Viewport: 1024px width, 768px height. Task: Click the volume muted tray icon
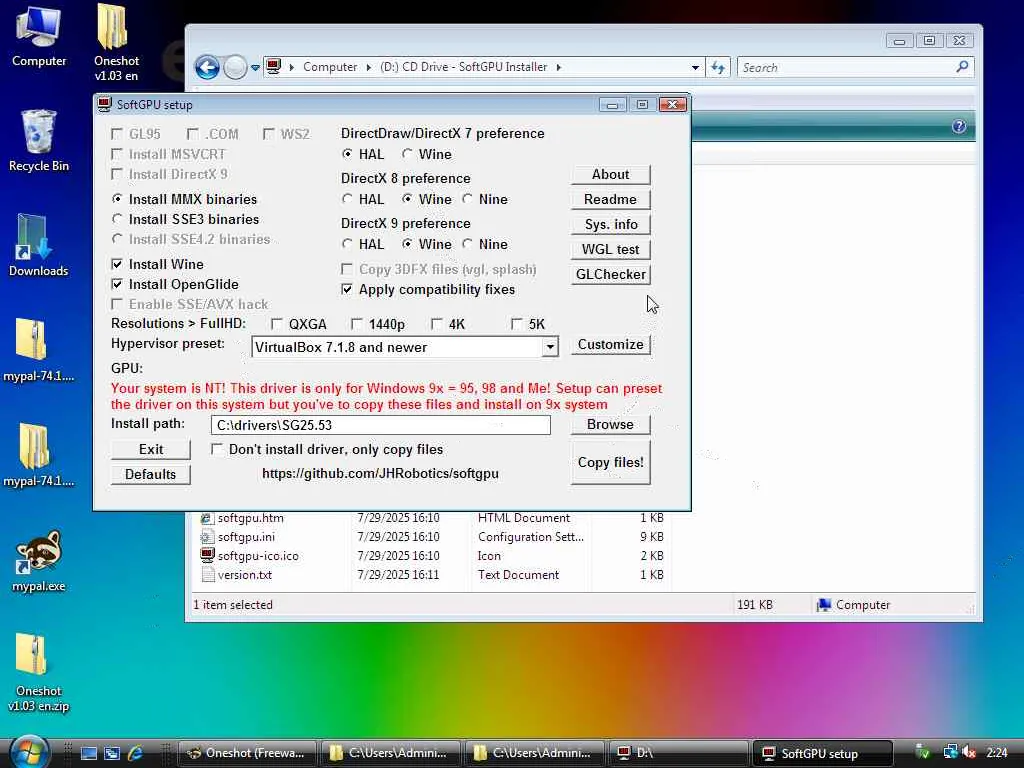click(969, 753)
